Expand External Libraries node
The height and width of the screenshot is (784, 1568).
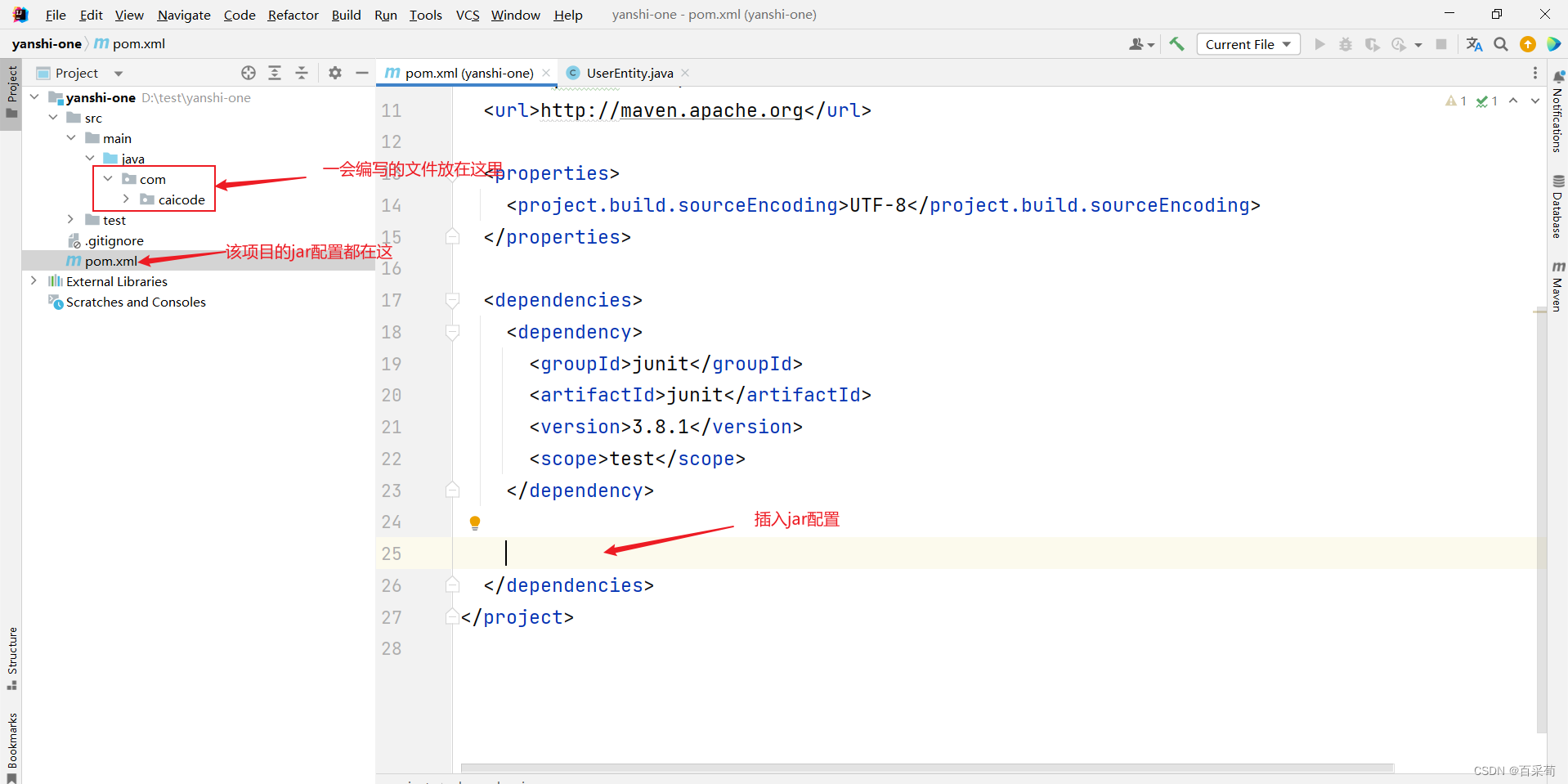[x=34, y=281]
